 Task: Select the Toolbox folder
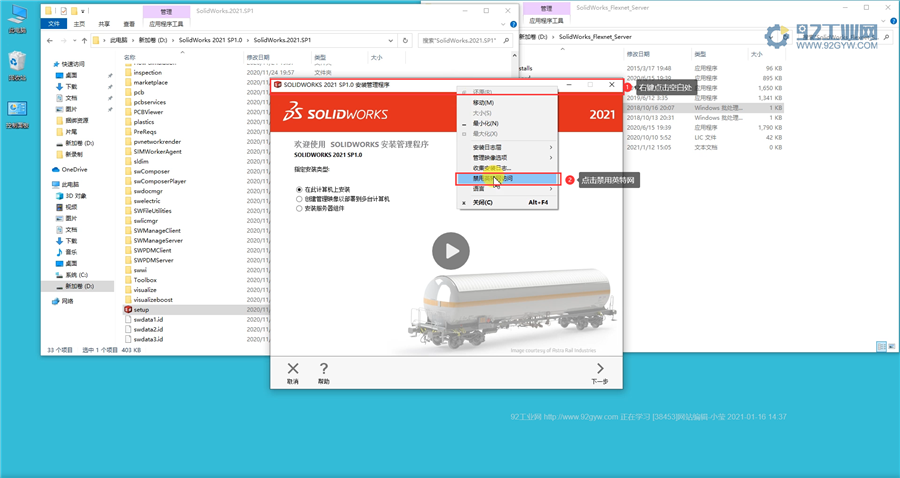pyautogui.click(x=145, y=279)
